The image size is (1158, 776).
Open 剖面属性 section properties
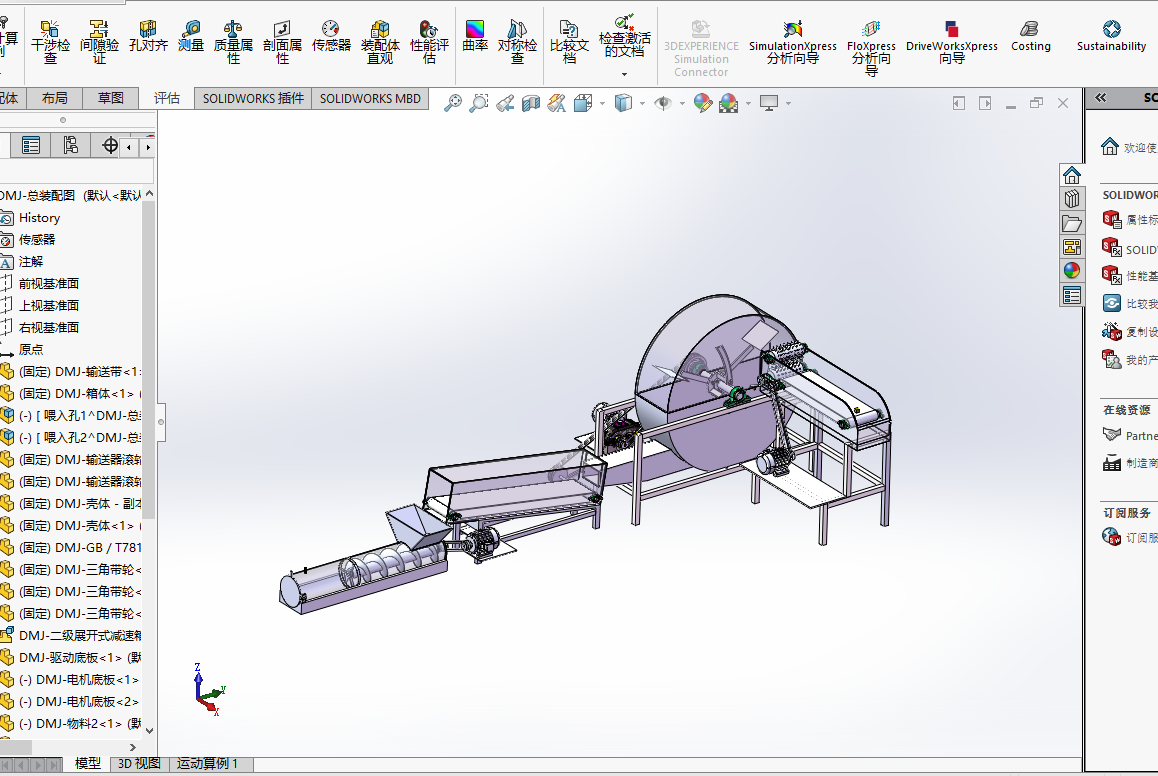tap(282, 42)
